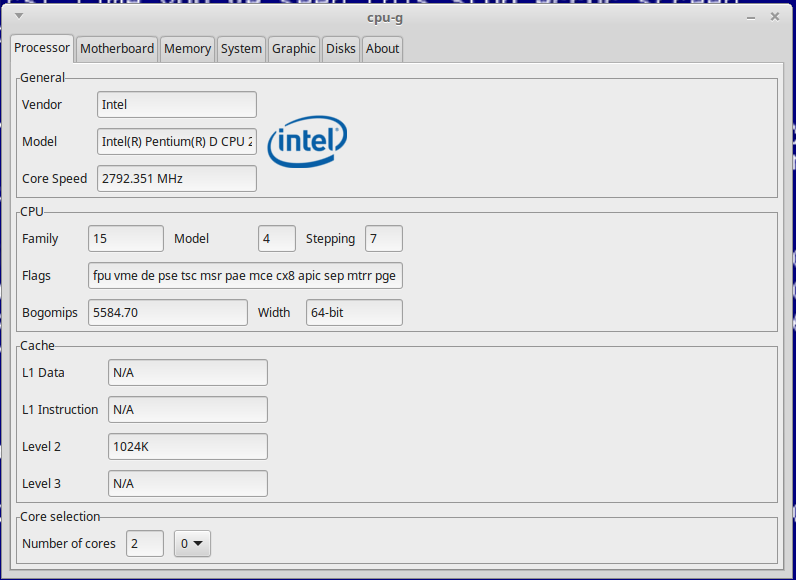
Task: Click the Width field showing 64-bit
Action: pos(354,313)
